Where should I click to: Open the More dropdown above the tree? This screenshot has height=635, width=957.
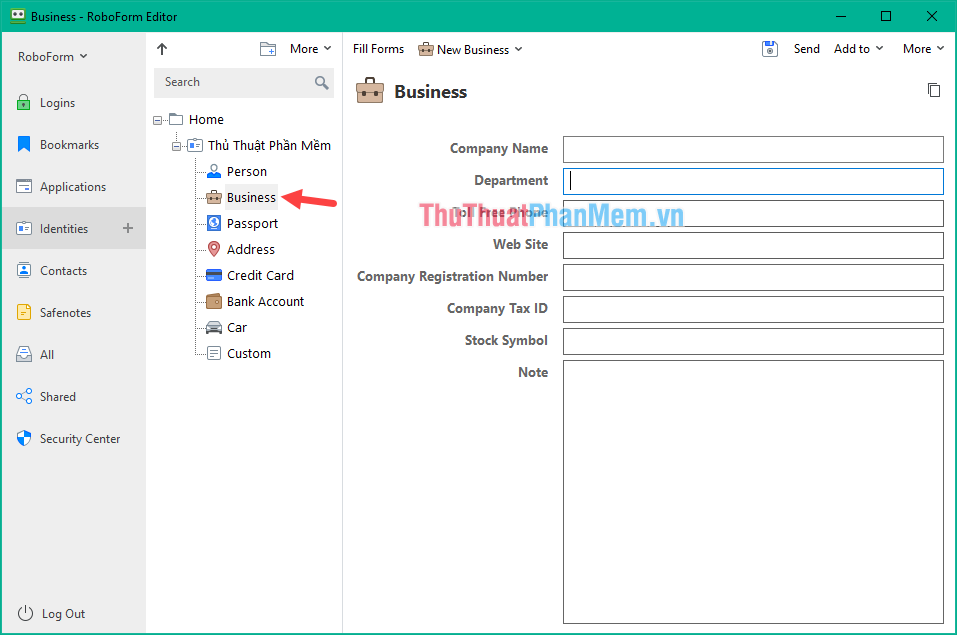(x=309, y=47)
